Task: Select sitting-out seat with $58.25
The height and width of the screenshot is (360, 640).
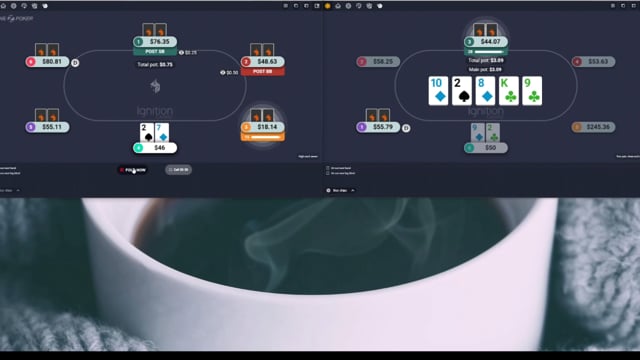Action: (x=378, y=61)
